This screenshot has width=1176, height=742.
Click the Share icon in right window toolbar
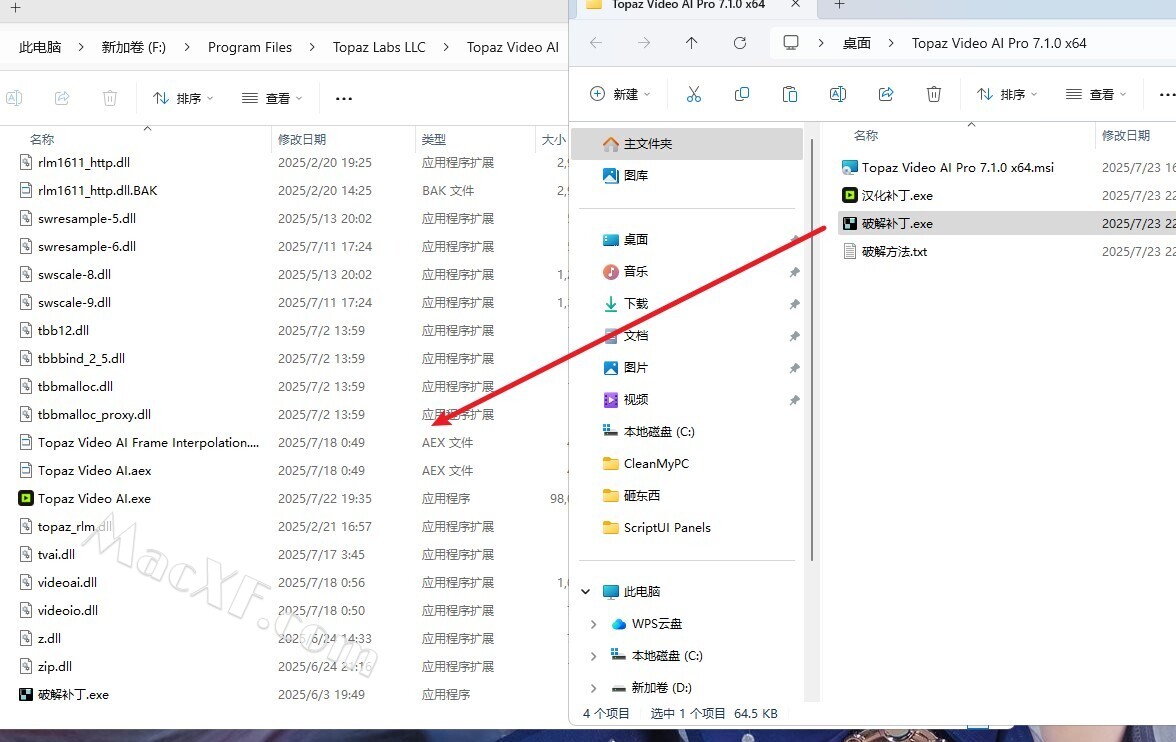click(x=886, y=94)
